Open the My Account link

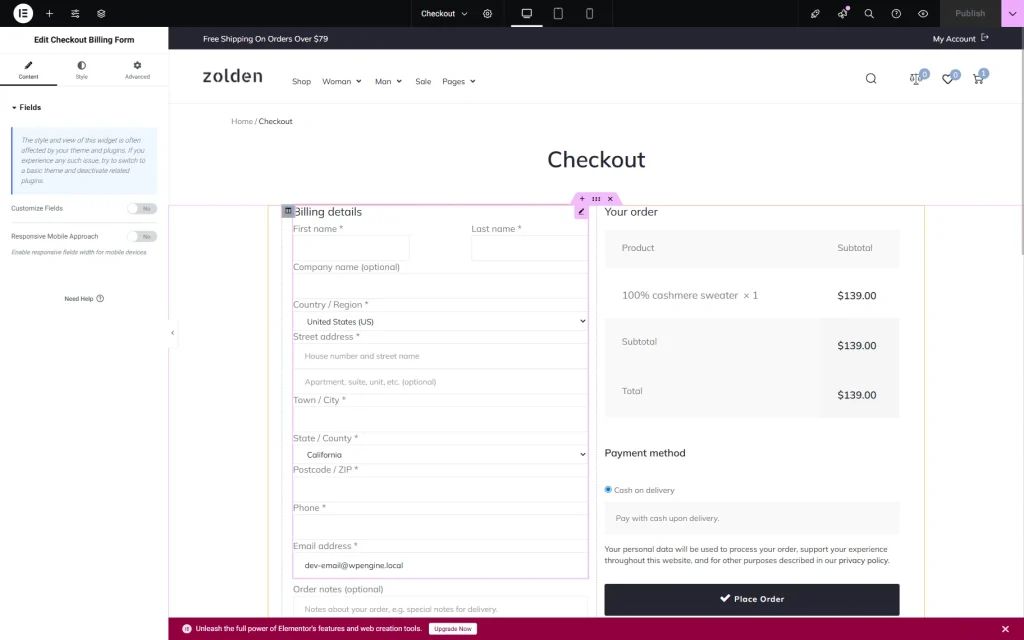pos(953,39)
